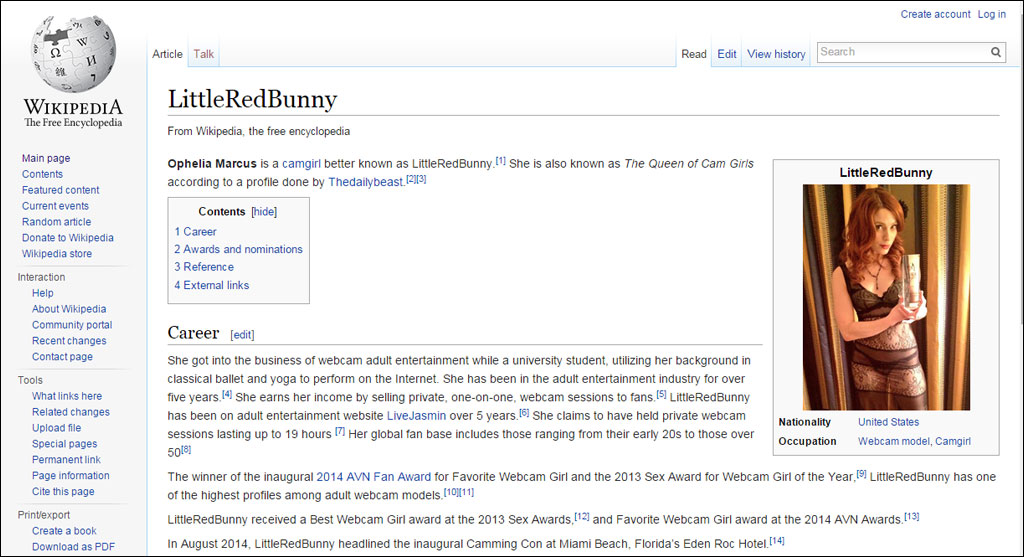The height and width of the screenshot is (557, 1024).
Task: Open the LiveJasmin article link
Action: pyautogui.click(x=413, y=415)
